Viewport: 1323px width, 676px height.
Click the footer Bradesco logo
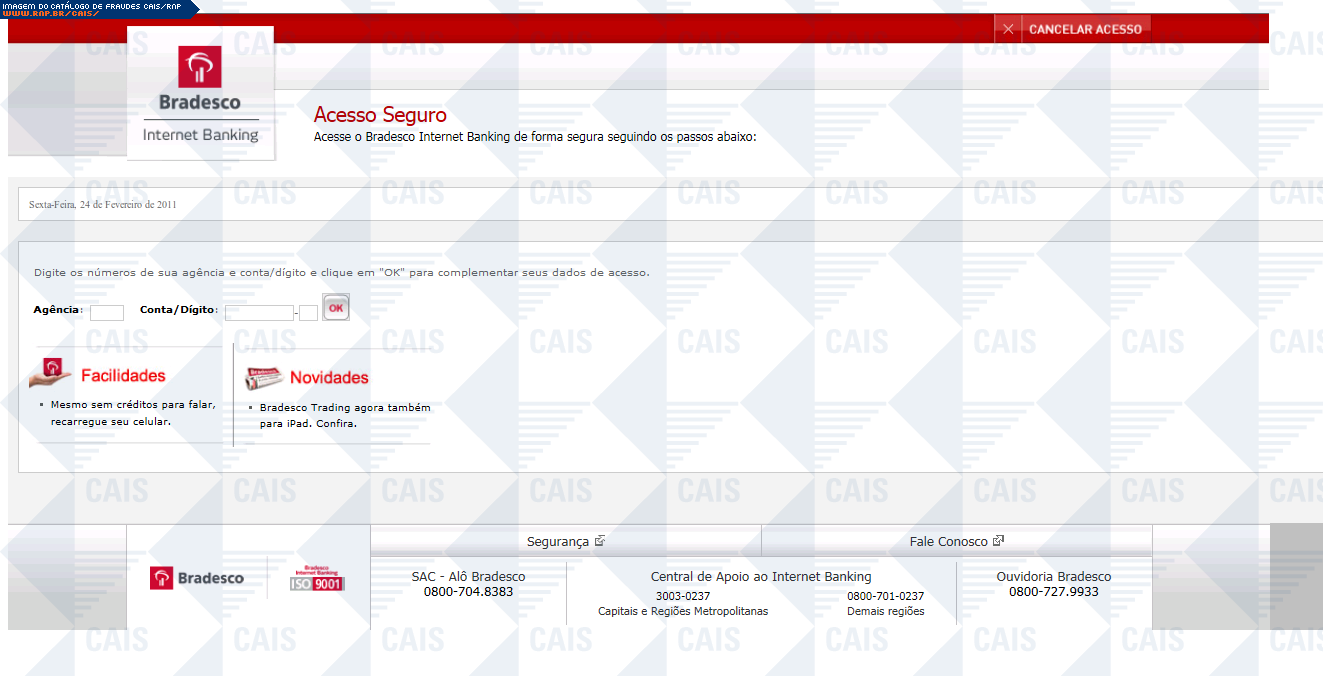(197, 578)
